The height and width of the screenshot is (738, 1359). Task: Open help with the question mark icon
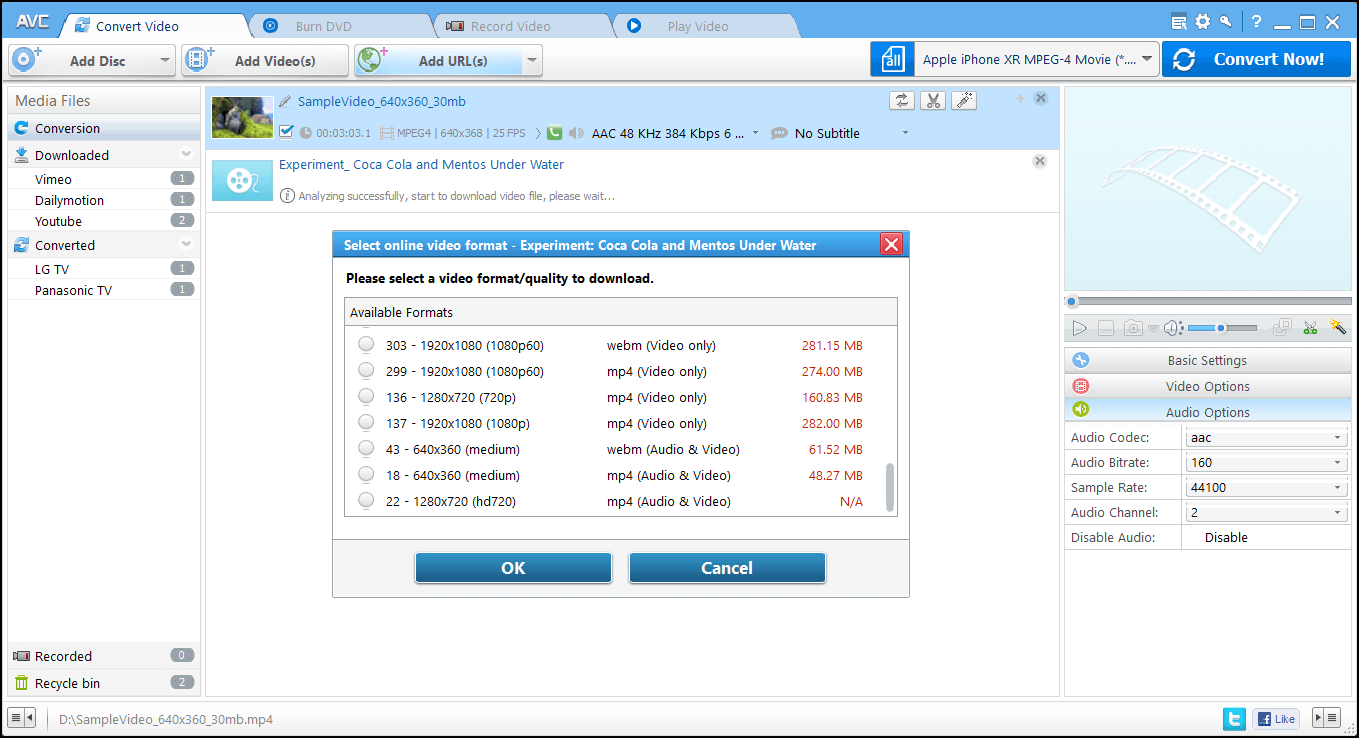click(x=1257, y=22)
